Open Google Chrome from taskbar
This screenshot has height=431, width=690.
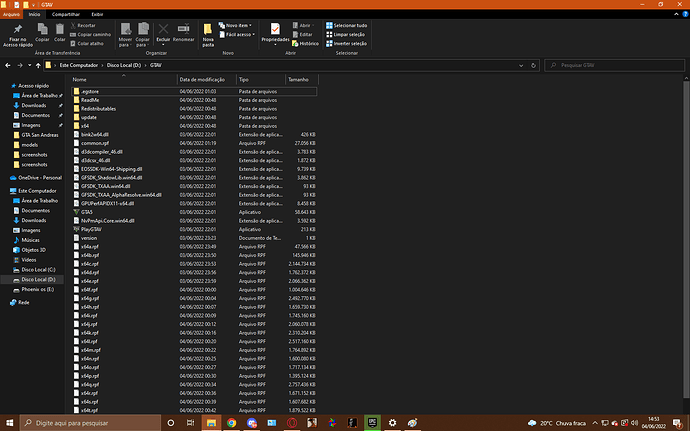(231, 423)
